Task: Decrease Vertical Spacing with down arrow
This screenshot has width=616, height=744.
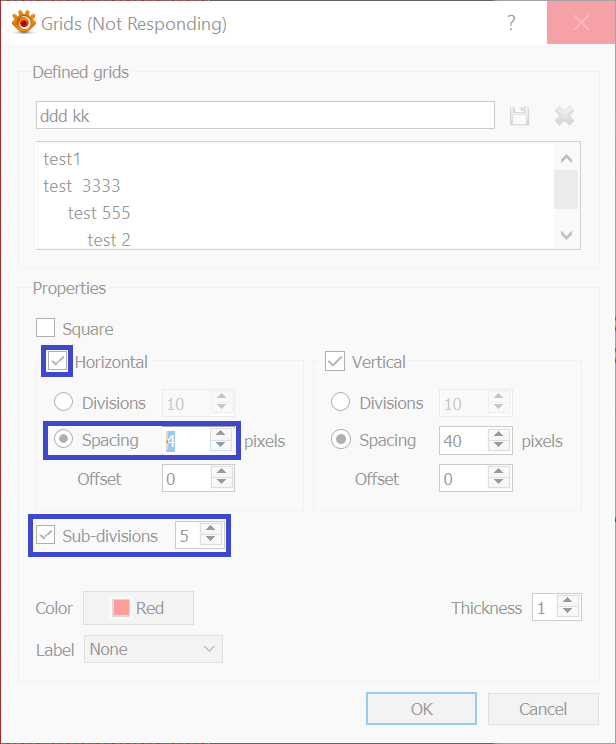Action: [498, 446]
